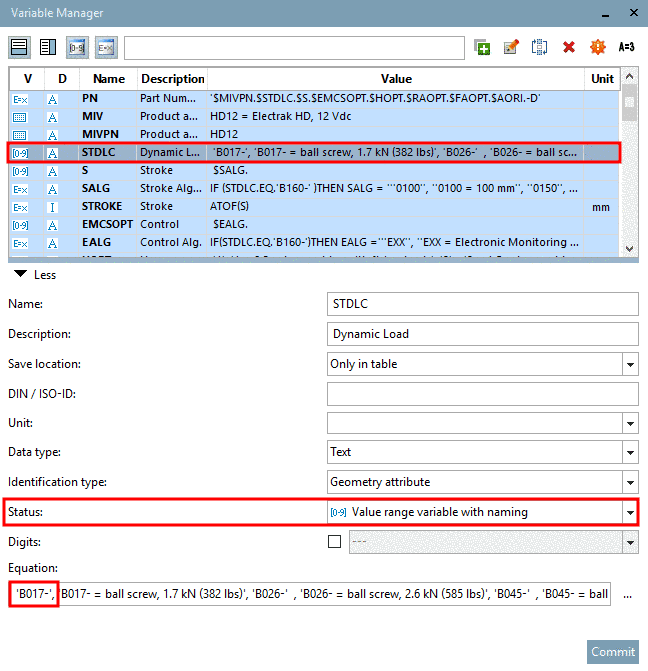648x671 pixels.
Task: Open the disabled Digits dropdown
Action: (630, 542)
